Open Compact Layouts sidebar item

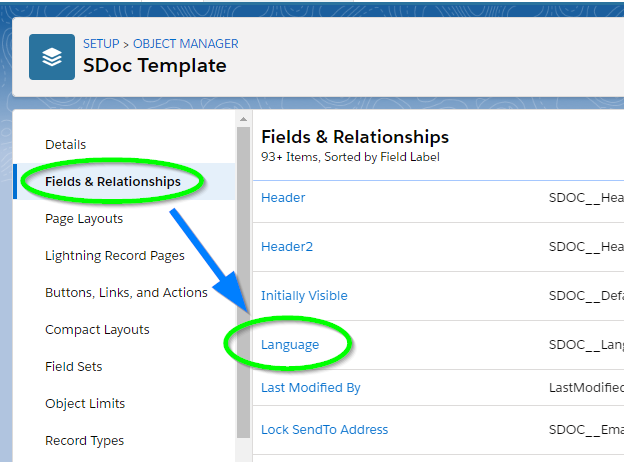97,329
